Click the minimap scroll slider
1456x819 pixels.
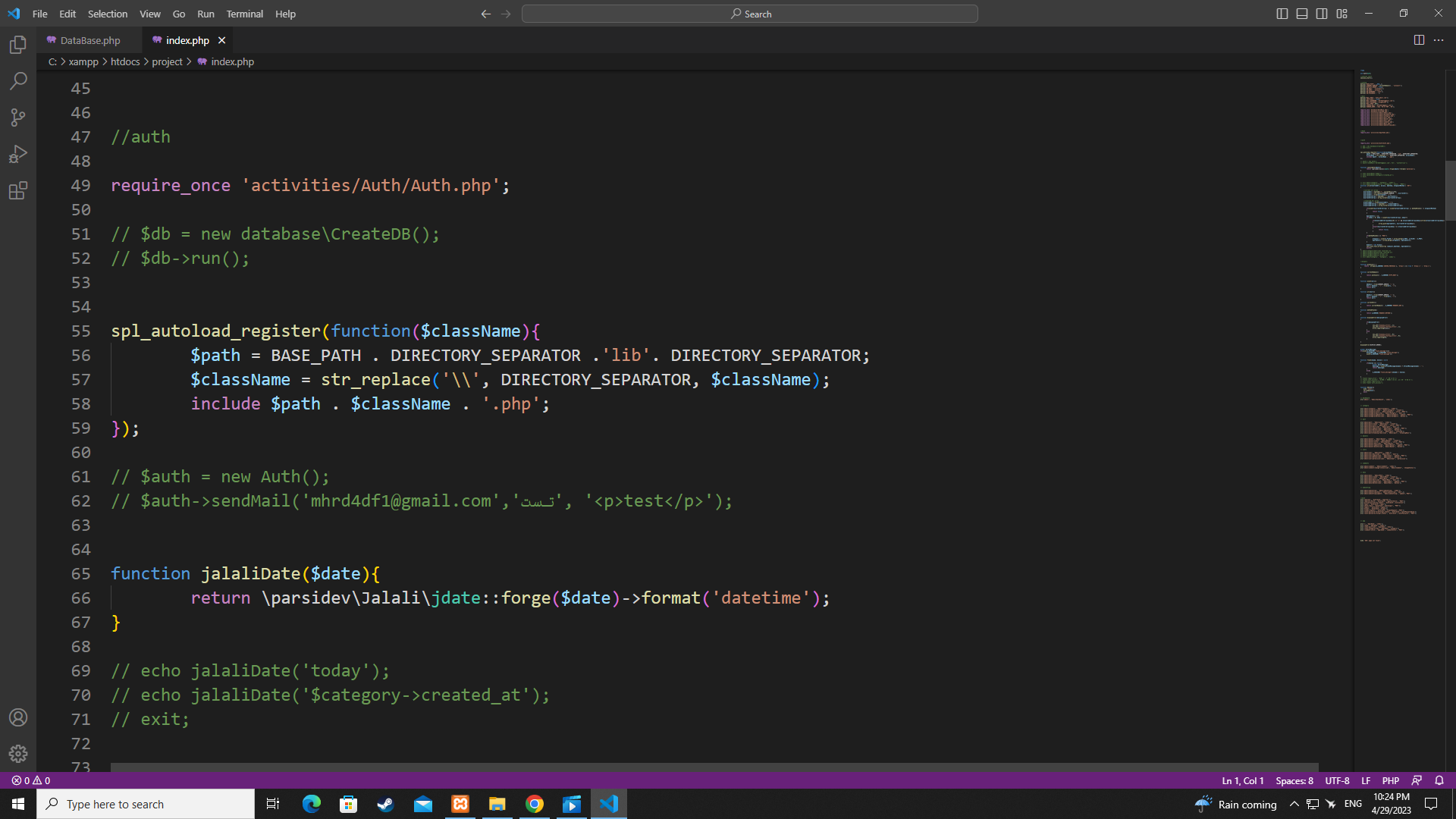point(1450,190)
